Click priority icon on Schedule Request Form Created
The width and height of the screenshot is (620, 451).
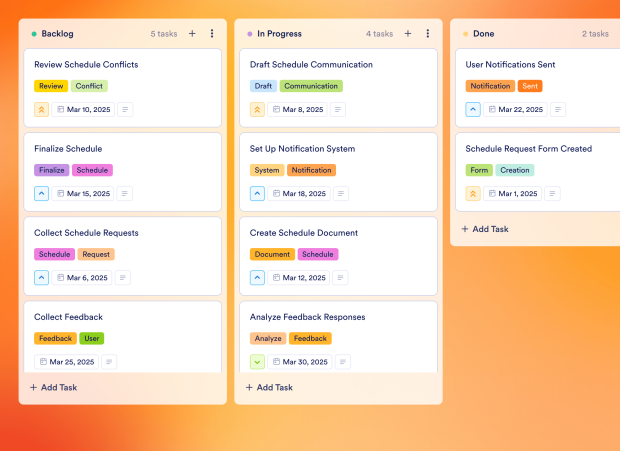pyautogui.click(x=474, y=194)
